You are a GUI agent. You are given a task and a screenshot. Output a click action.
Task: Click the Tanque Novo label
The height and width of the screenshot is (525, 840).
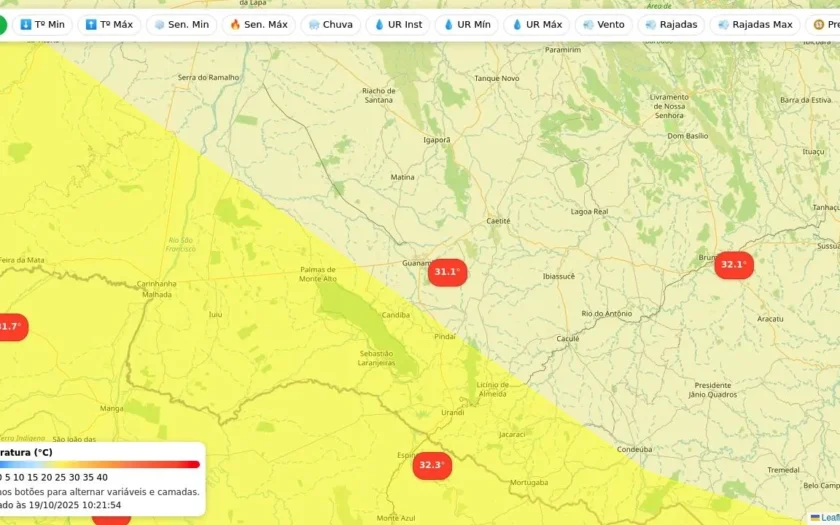point(497,78)
